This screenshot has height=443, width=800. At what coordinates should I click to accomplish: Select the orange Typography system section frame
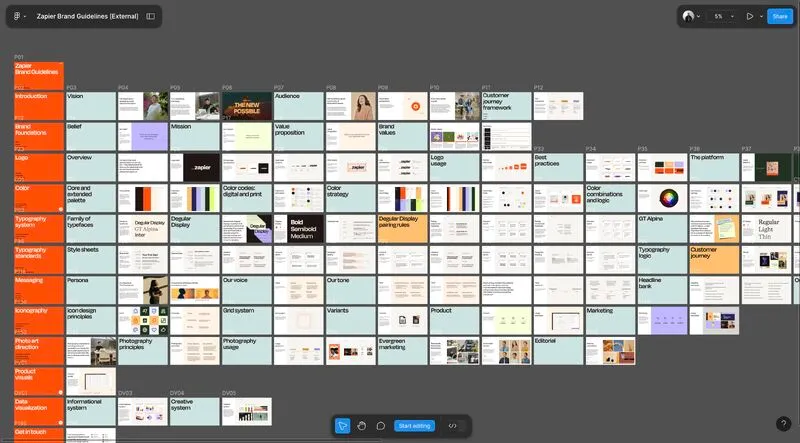point(39,229)
